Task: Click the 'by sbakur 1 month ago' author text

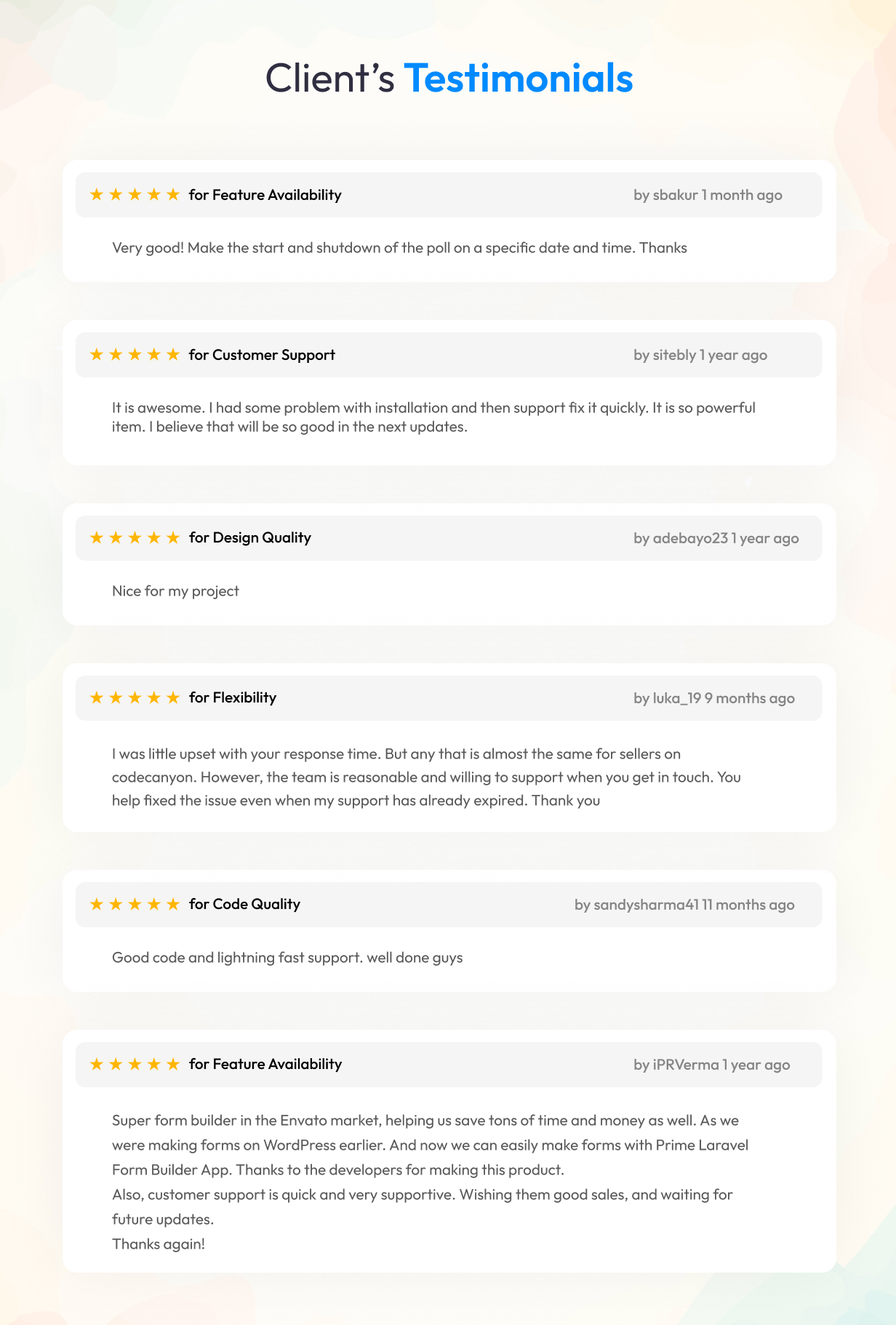Action: click(708, 195)
